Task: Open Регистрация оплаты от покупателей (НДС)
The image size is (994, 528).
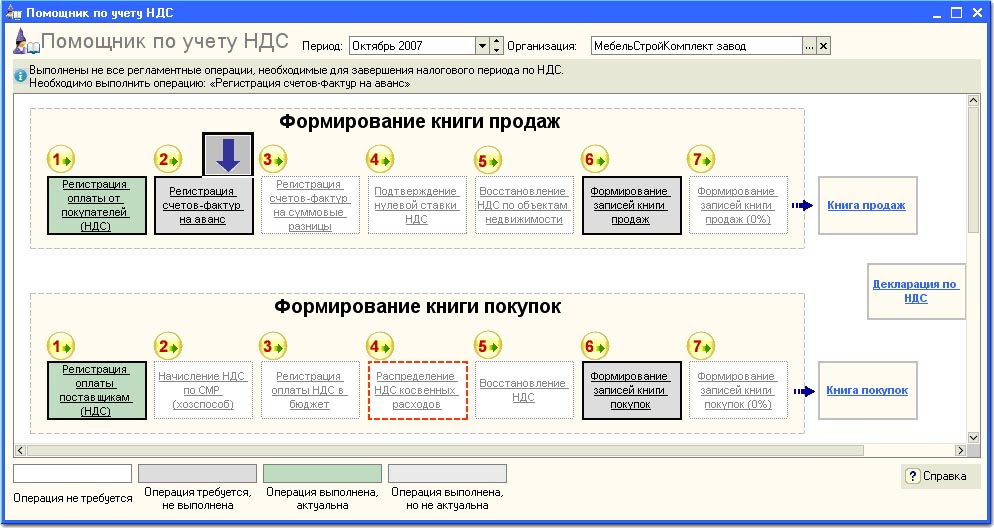Action: point(97,205)
